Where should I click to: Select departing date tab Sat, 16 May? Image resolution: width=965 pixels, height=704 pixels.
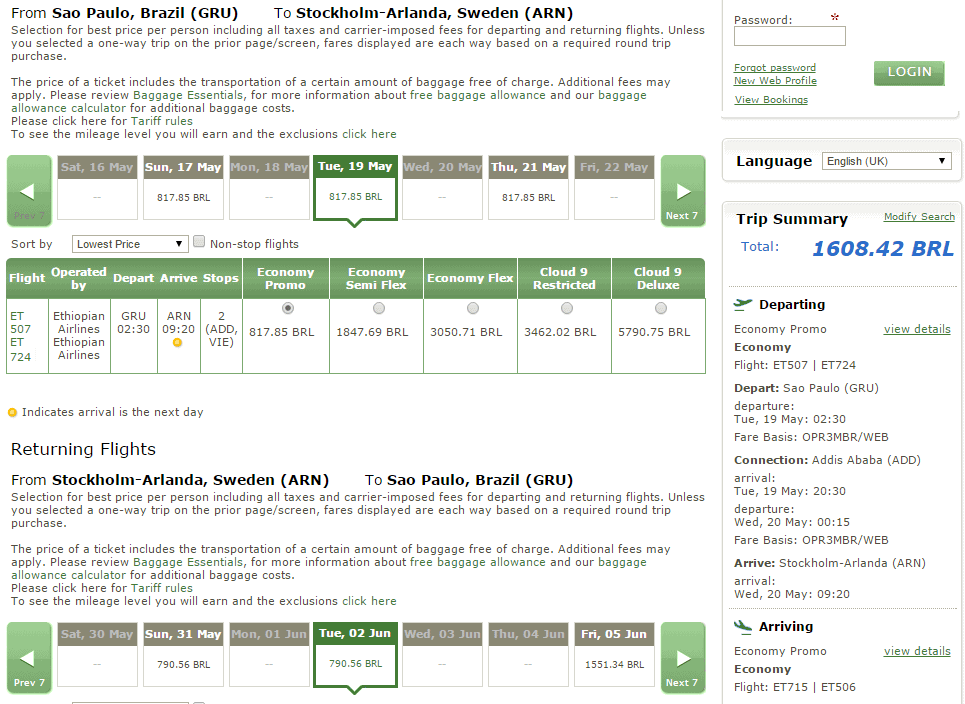(97, 188)
